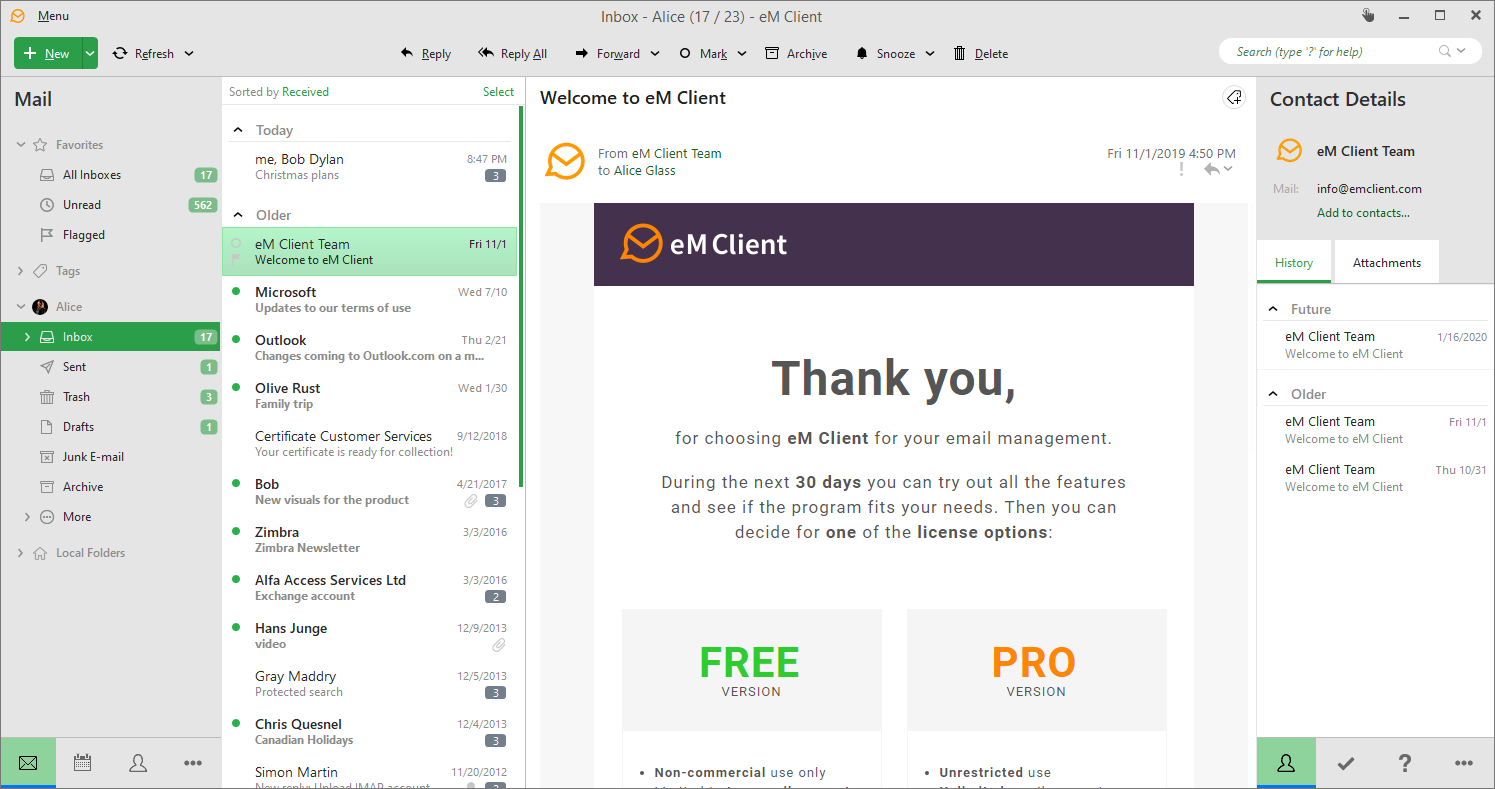Screen dimensions: 1495x789
Task: Toggle read status dot on Olive Rust email
Action: coord(236,387)
